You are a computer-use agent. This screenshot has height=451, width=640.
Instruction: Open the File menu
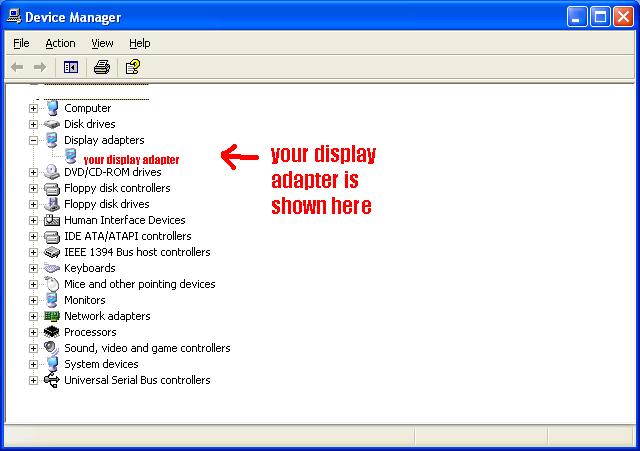click(x=21, y=43)
